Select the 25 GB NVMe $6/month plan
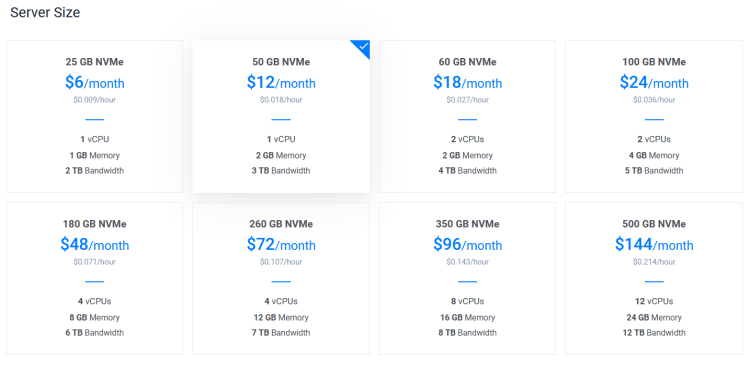 click(x=94, y=116)
